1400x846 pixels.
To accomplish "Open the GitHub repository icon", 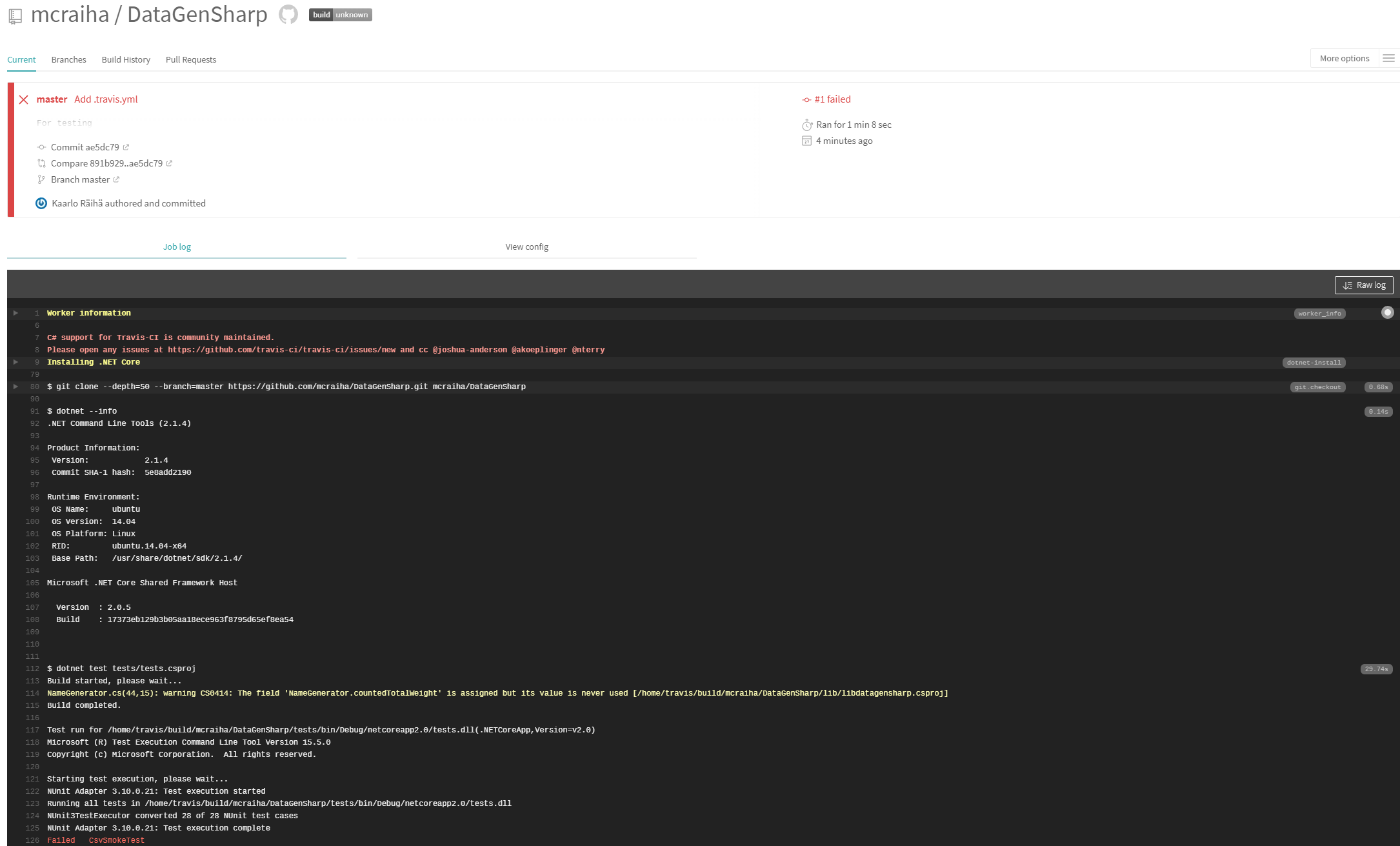I will [x=288, y=14].
